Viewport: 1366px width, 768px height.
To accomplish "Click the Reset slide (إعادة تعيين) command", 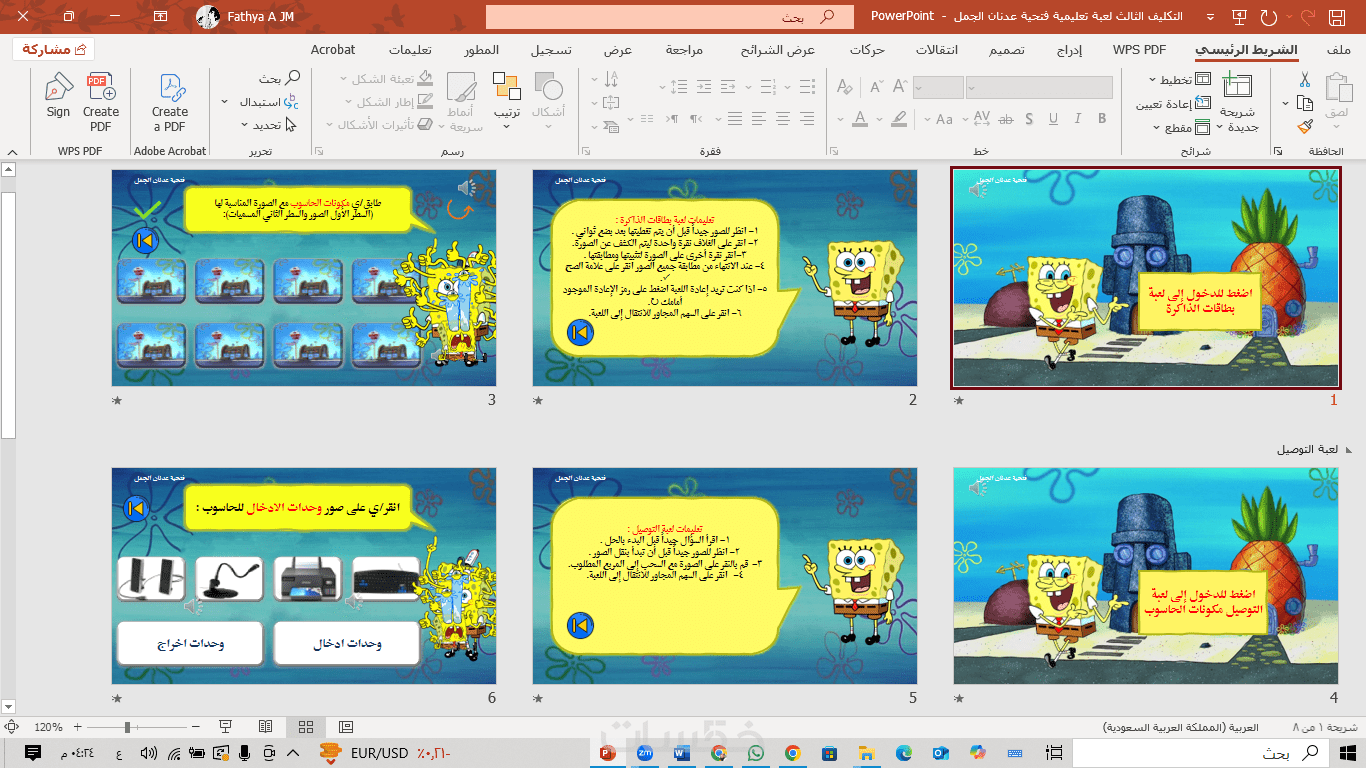I will click(1173, 104).
